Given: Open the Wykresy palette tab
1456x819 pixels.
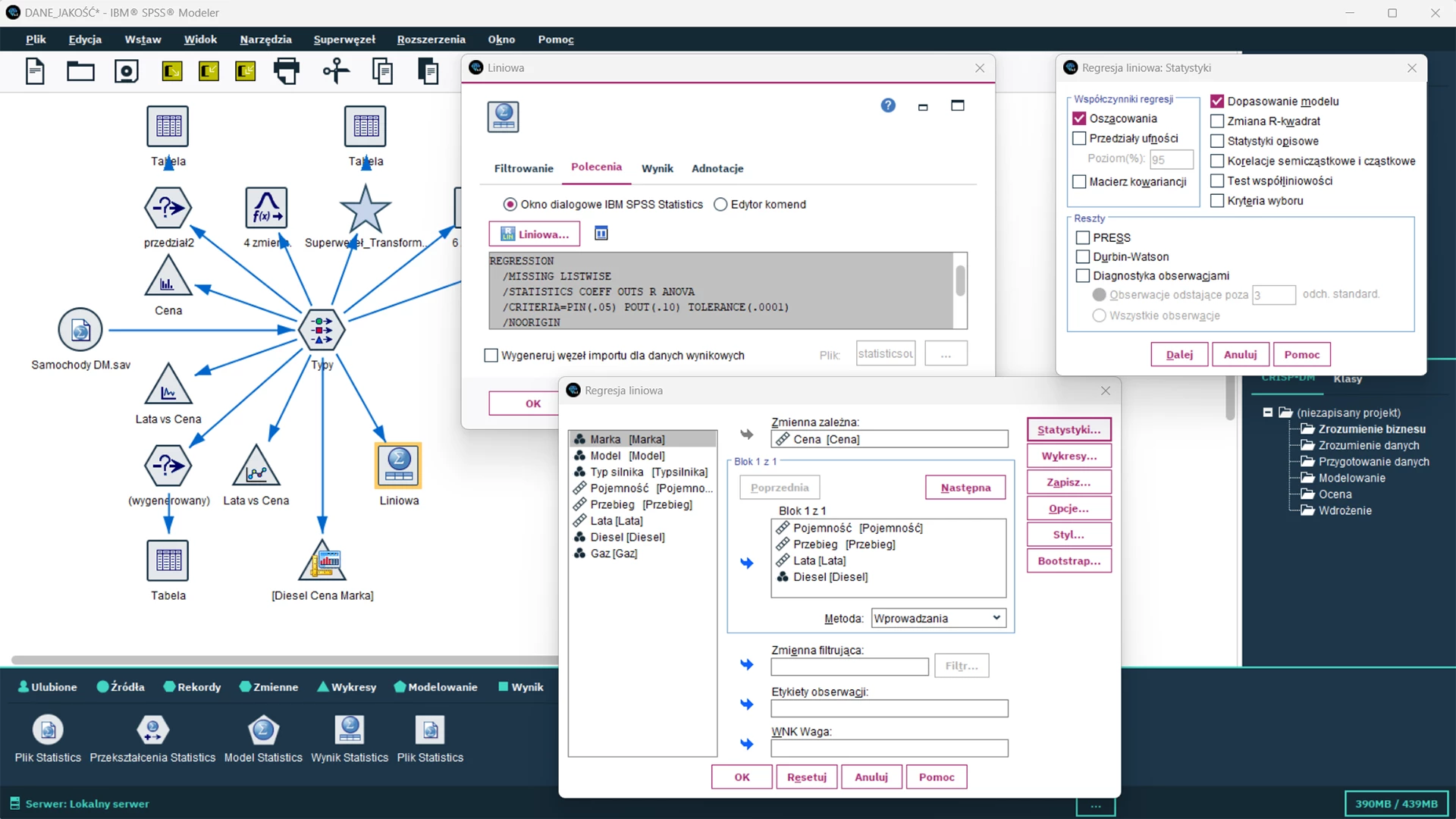Looking at the screenshot, I should click(347, 687).
